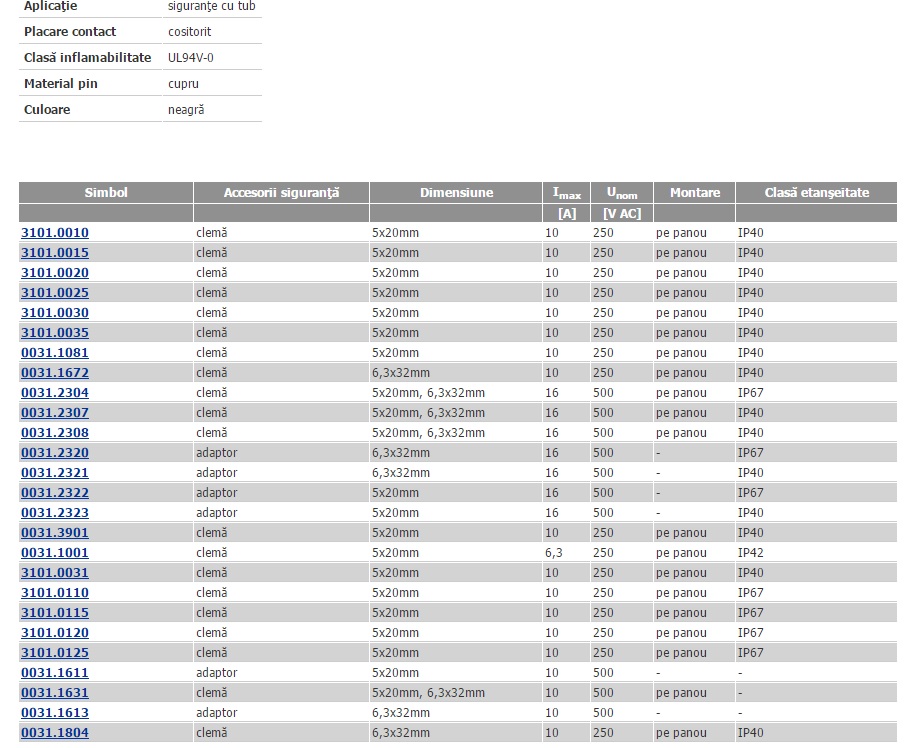Click the Imax column header

point(567,193)
